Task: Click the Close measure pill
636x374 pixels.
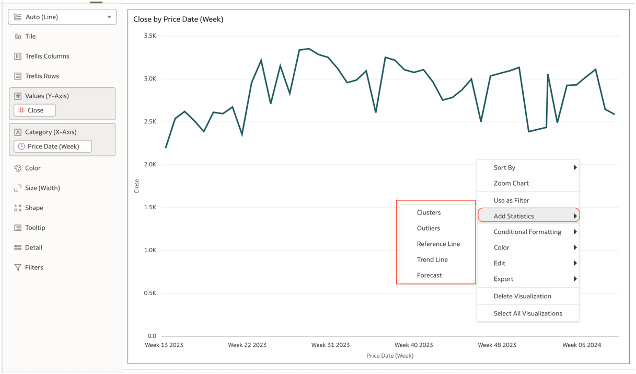Action: click(34, 110)
